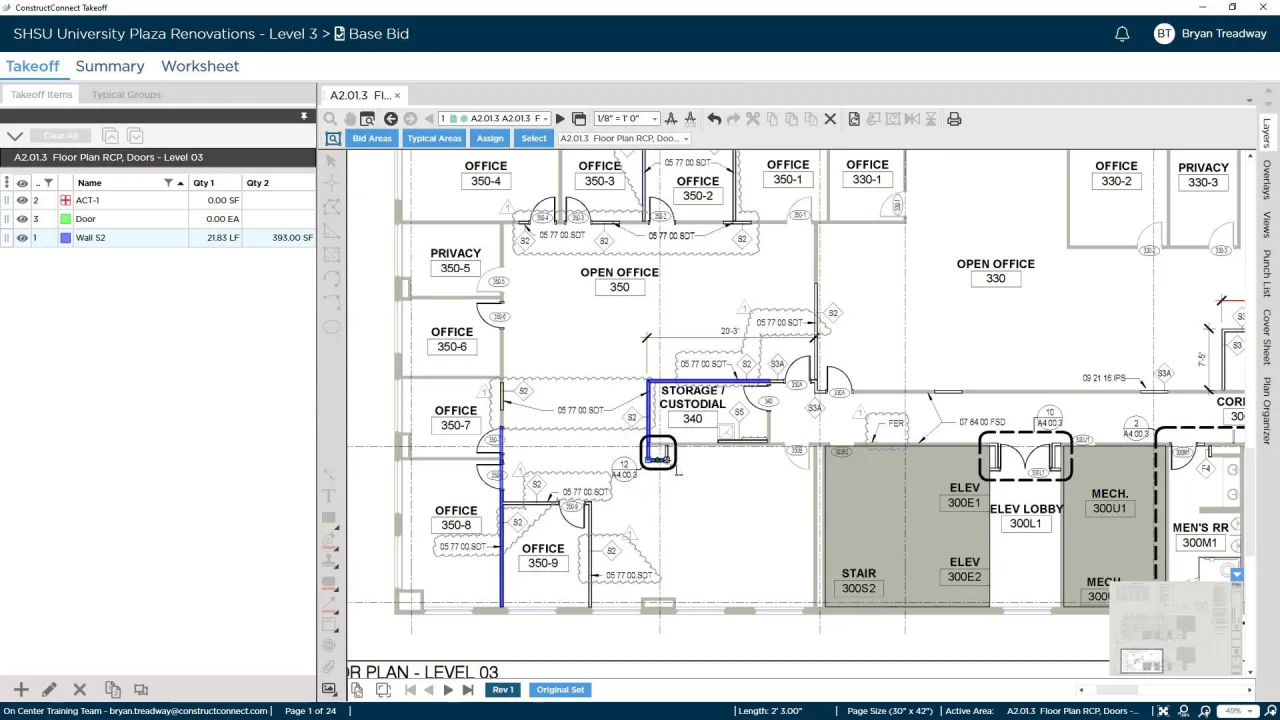1280x720 pixels.
Task: Click the Typical Areas button
Action: click(x=434, y=138)
